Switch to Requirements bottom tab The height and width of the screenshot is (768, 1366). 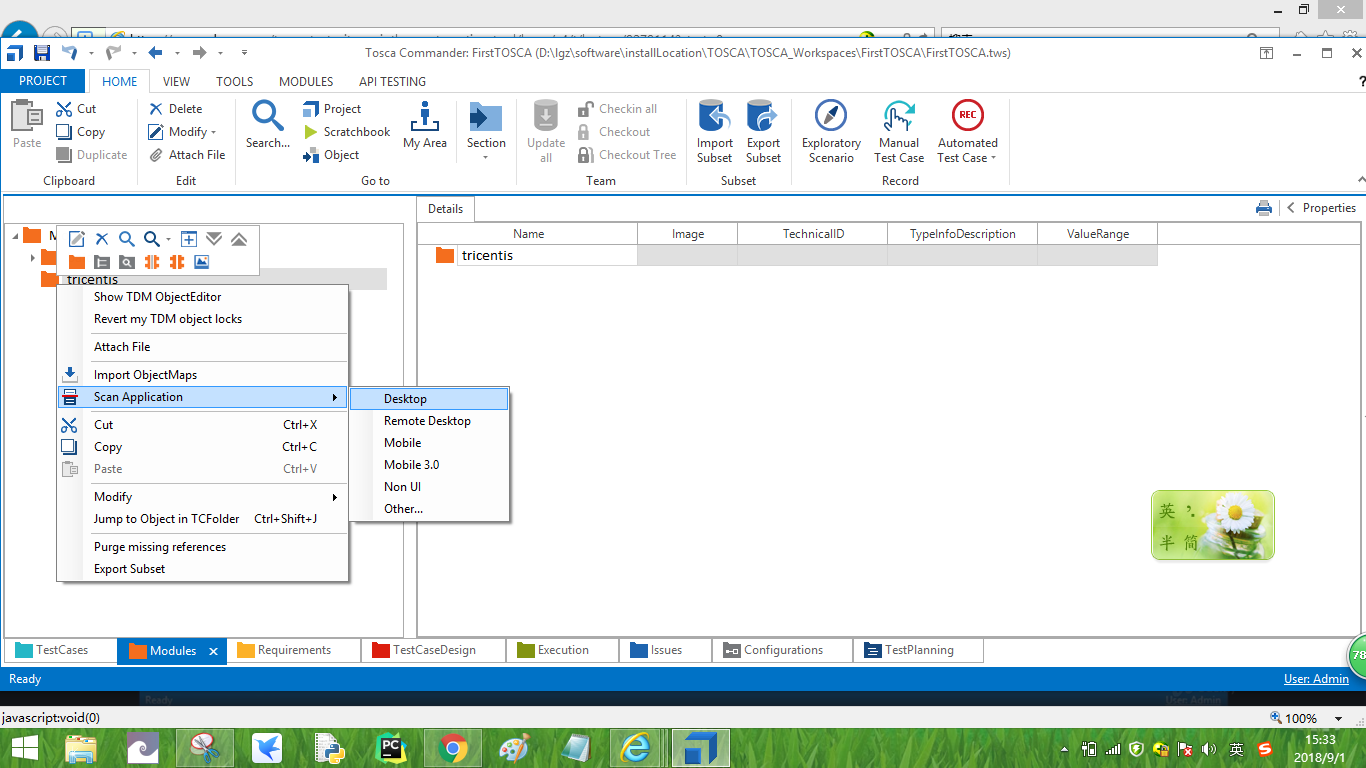pos(294,650)
